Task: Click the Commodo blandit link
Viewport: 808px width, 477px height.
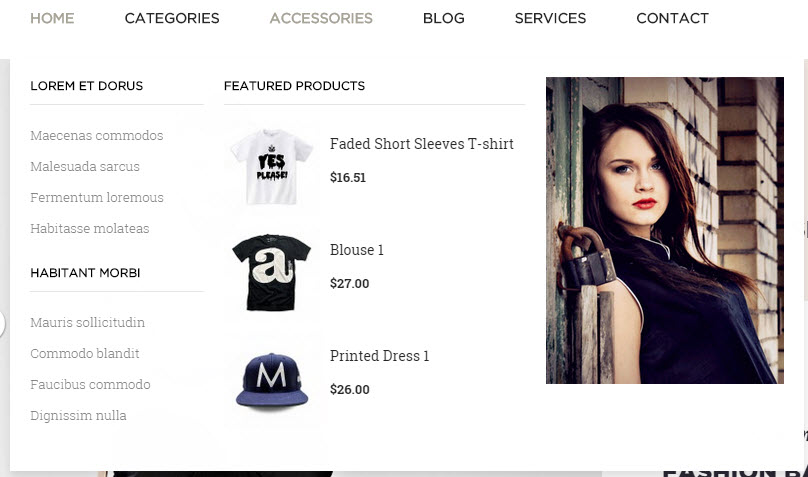Action: click(85, 353)
